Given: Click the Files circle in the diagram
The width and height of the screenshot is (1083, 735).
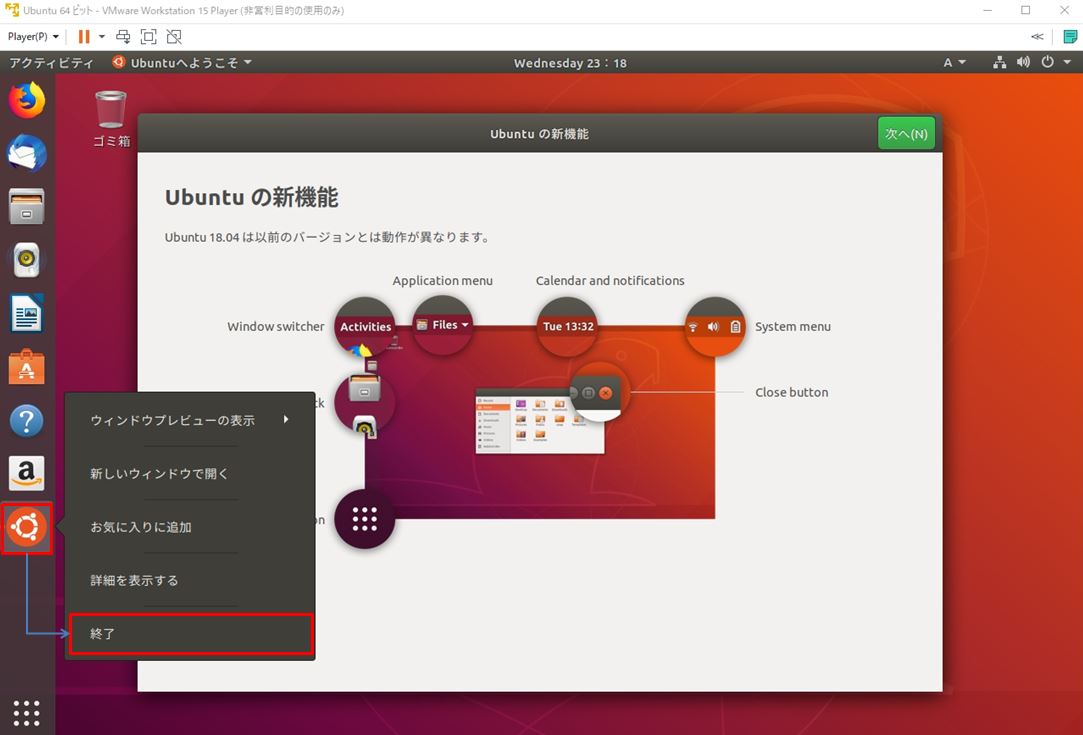Looking at the screenshot, I should [x=443, y=325].
